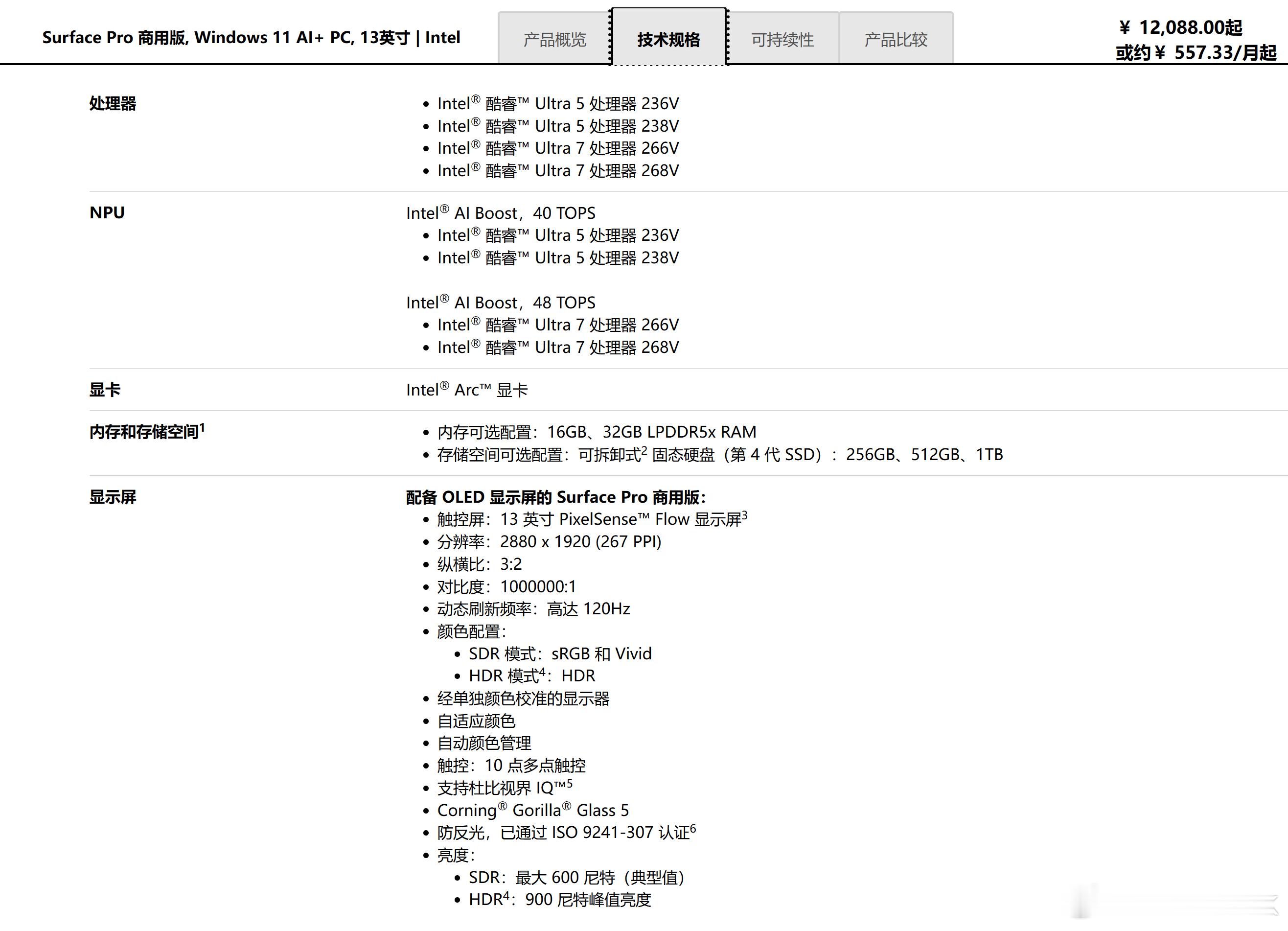Click the 内存可选配置 16GB、32GB line
The image size is (1288, 931).
[597, 432]
